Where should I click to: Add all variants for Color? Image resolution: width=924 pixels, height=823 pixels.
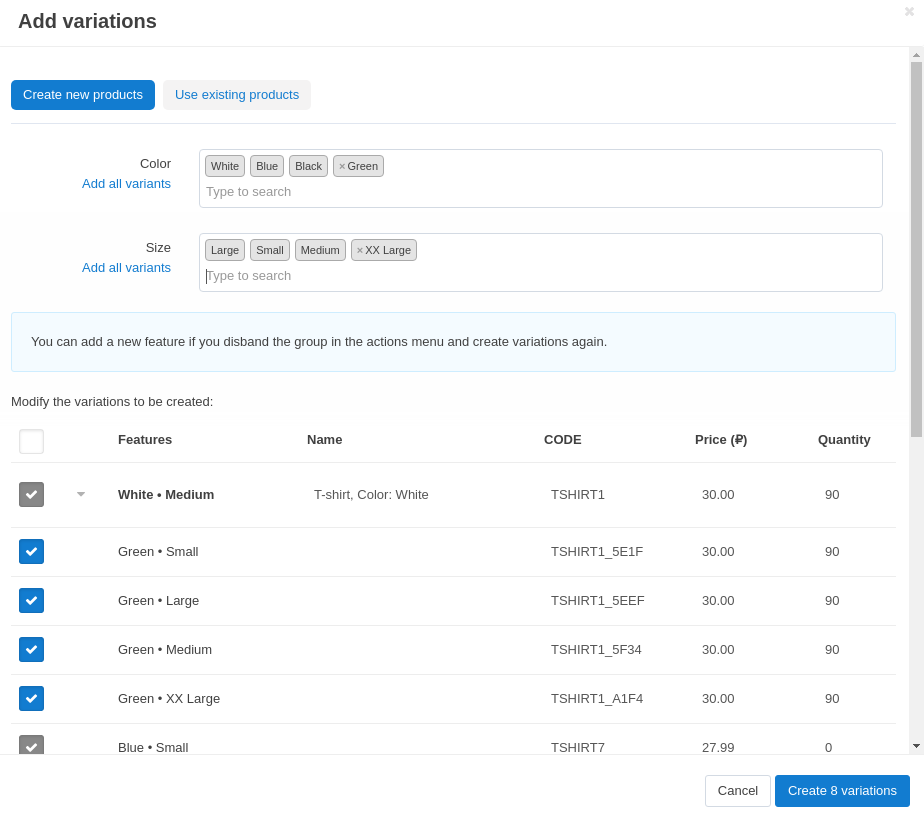[x=126, y=184]
